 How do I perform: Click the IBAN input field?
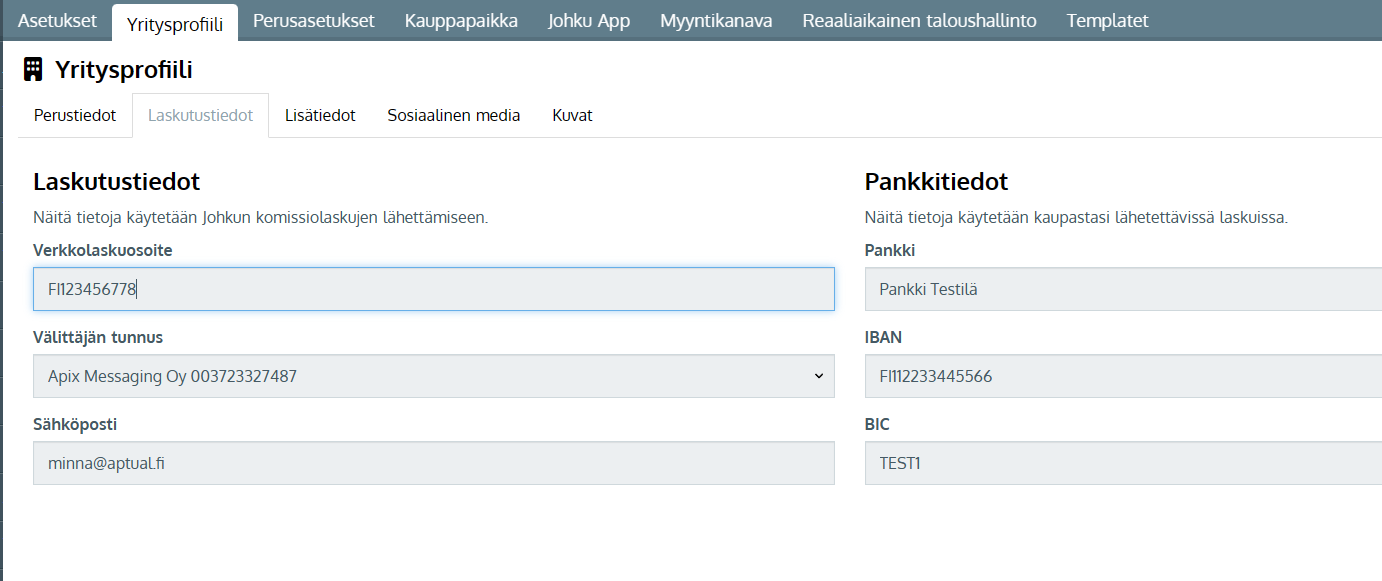coord(1123,376)
